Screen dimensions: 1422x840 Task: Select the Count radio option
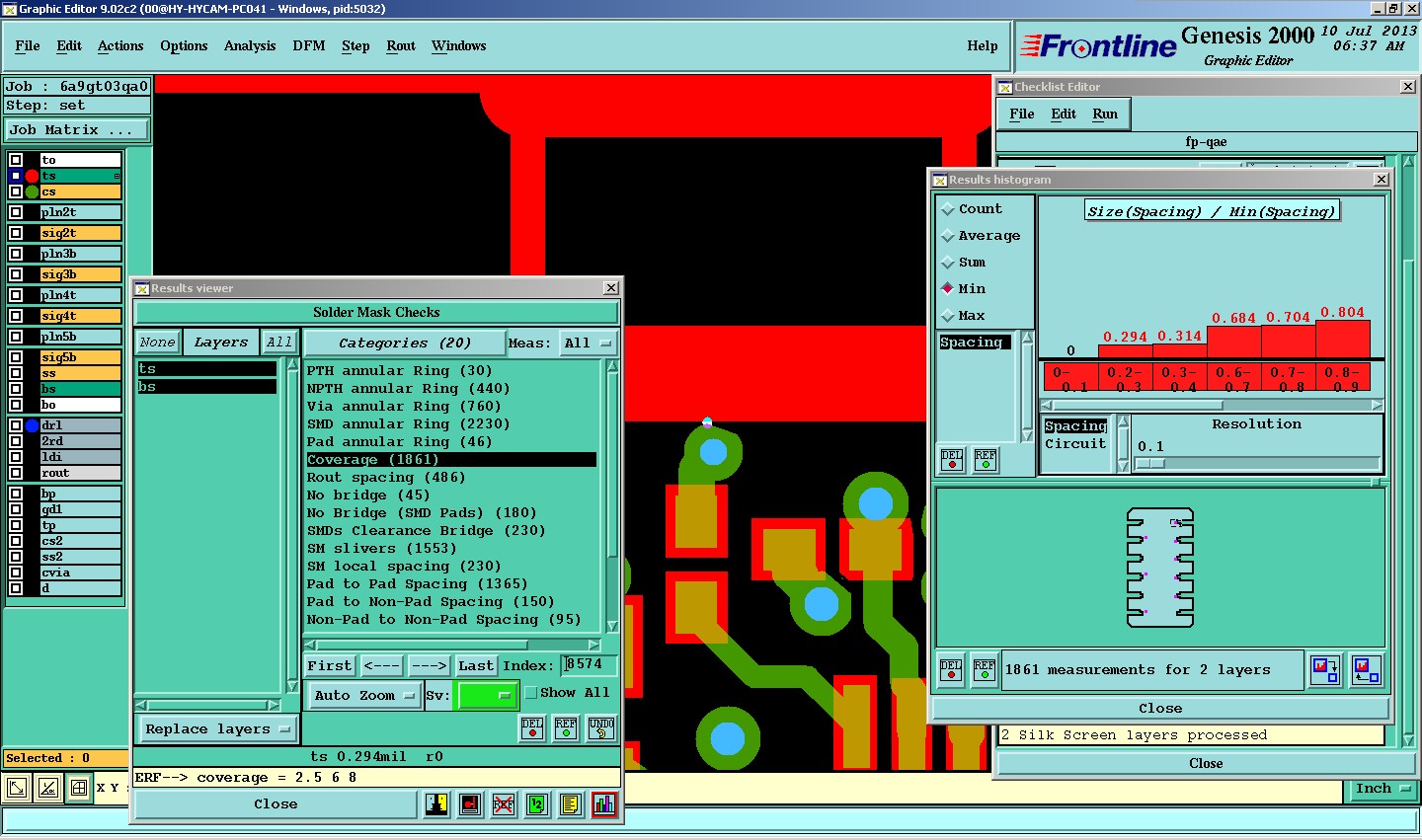pos(948,209)
